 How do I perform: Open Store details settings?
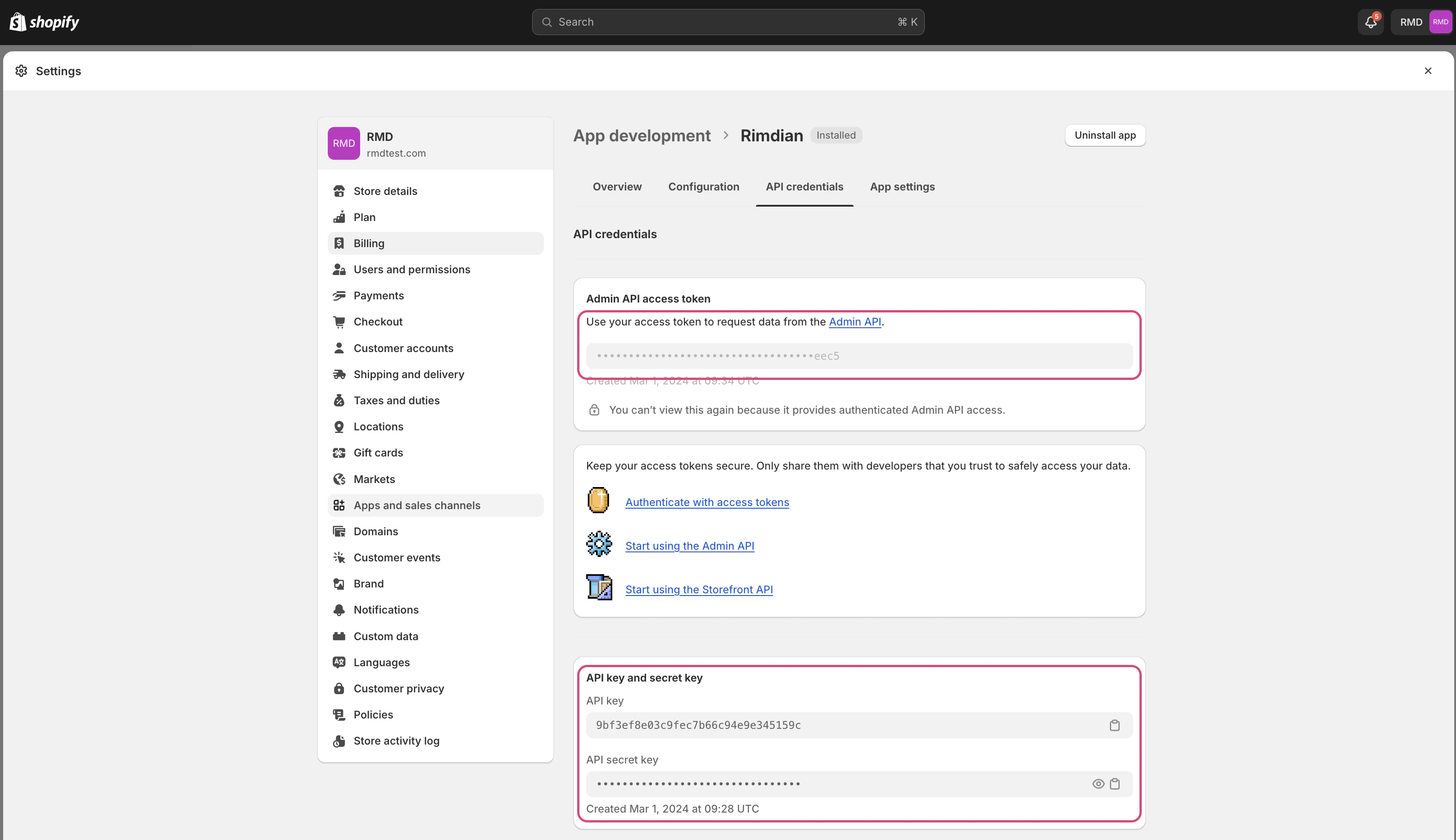pyautogui.click(x=435, y=191)
